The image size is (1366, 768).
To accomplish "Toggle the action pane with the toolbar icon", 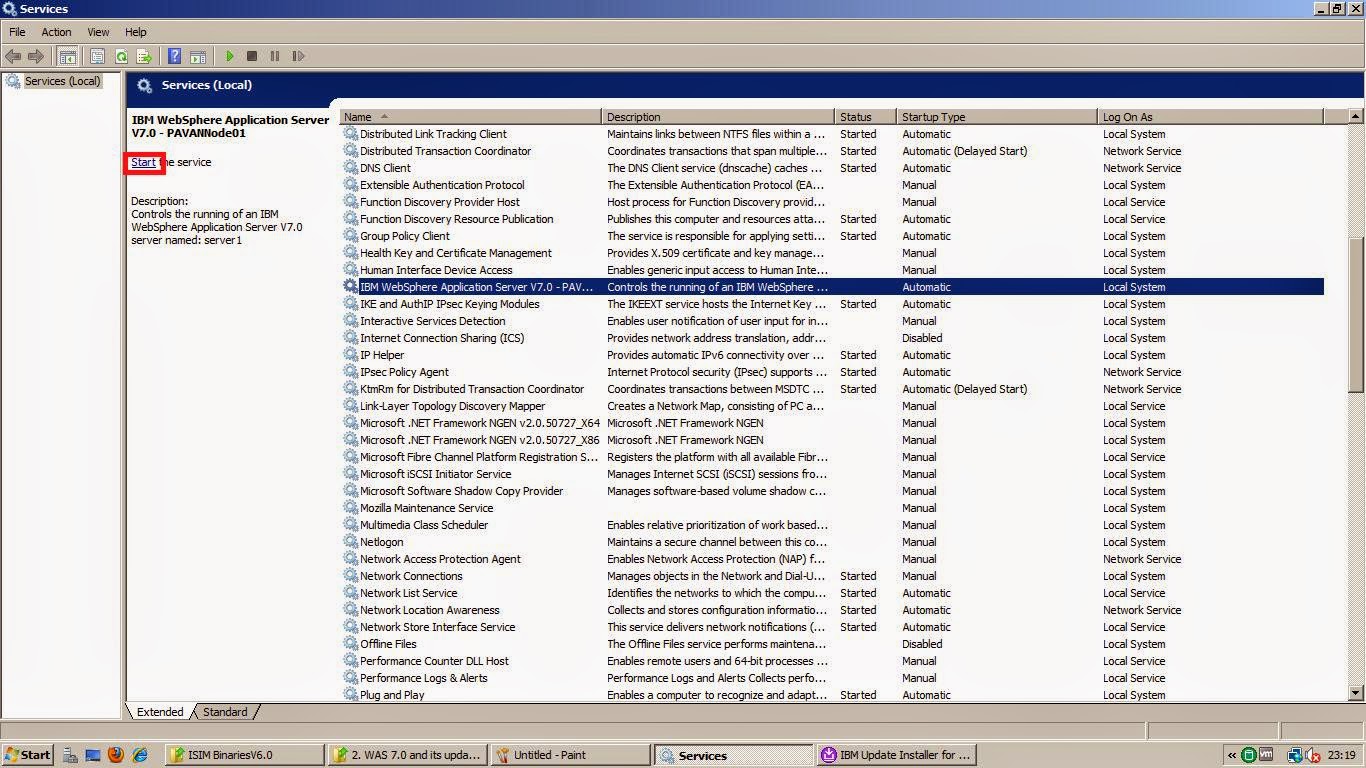I will tap(197, 56).
